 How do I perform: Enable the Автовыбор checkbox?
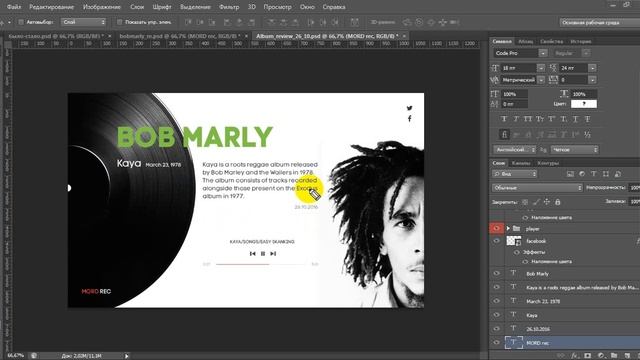pos(21,22)
